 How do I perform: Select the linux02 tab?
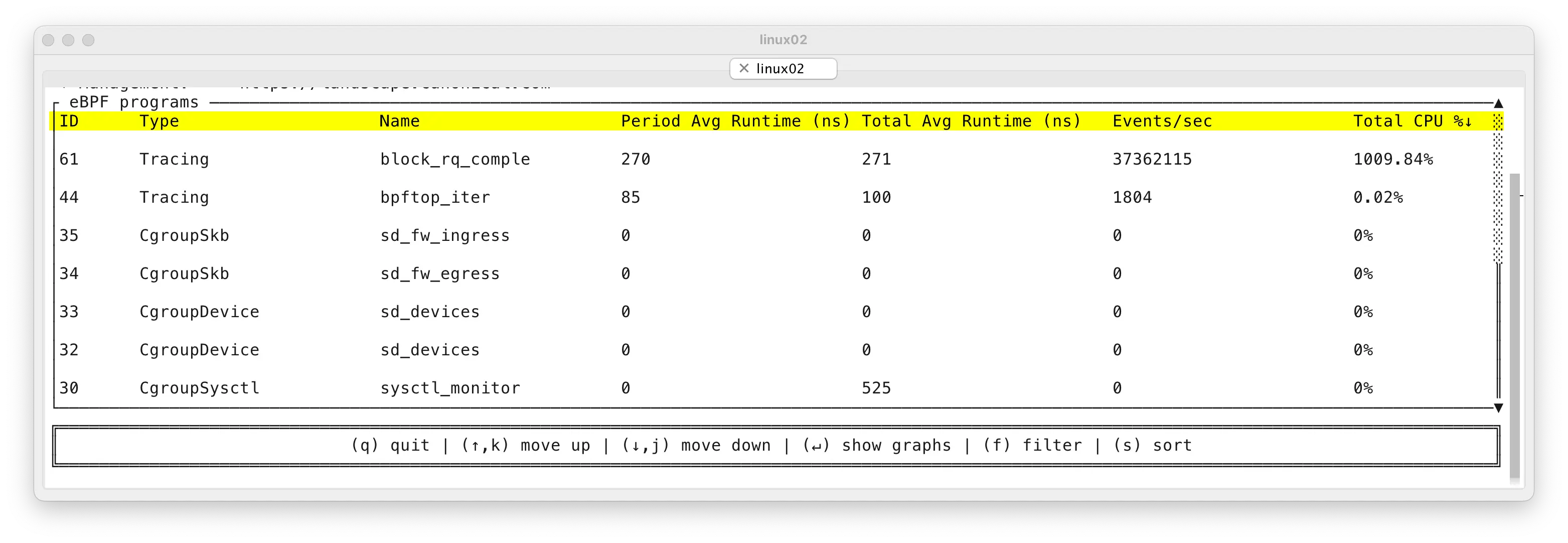click(x=783, y=69)
